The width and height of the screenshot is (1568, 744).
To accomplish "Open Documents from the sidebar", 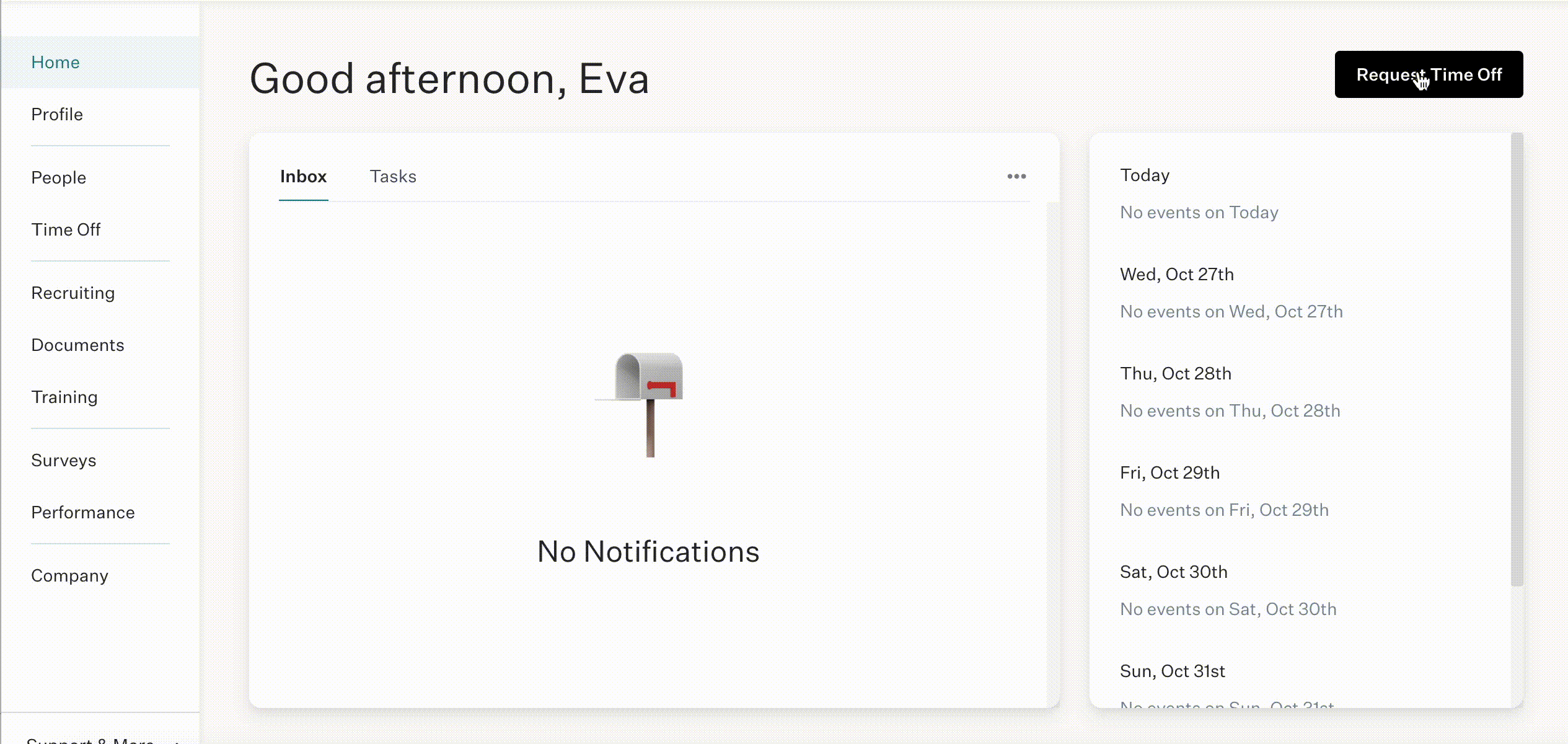I will 77,345.
